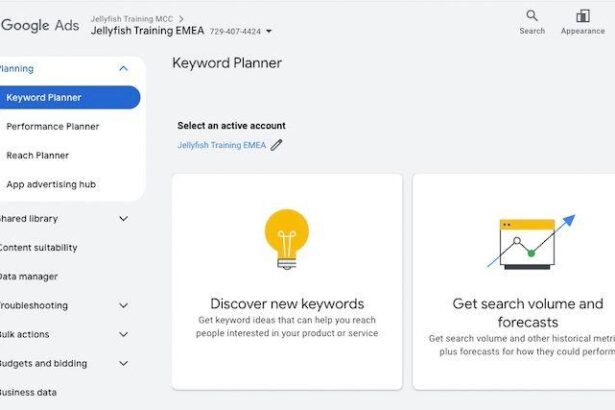Go to Reach Planner
The image size is (615, 410).
tap(38, 156)
